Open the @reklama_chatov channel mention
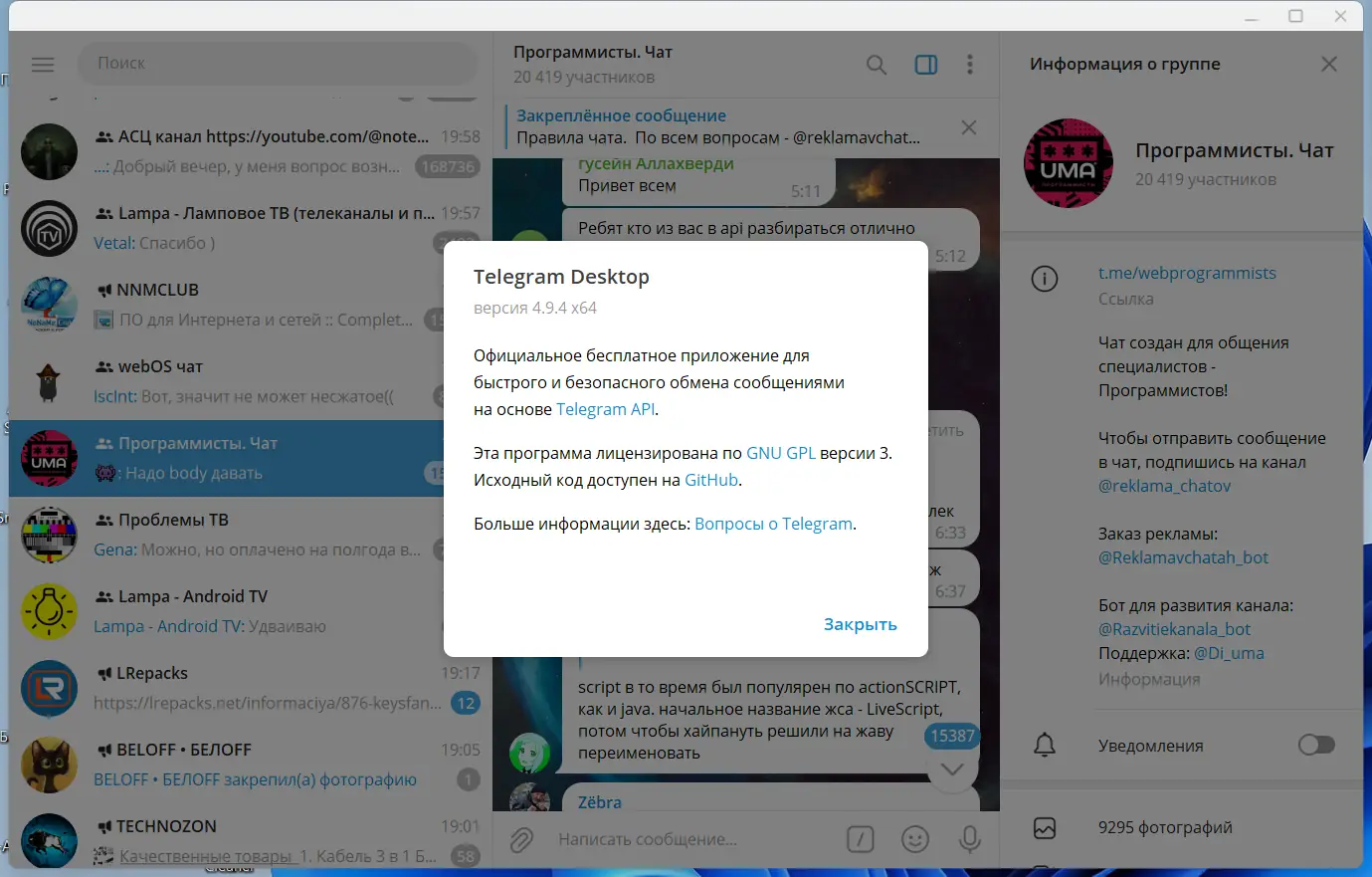 click(1164, 486)
